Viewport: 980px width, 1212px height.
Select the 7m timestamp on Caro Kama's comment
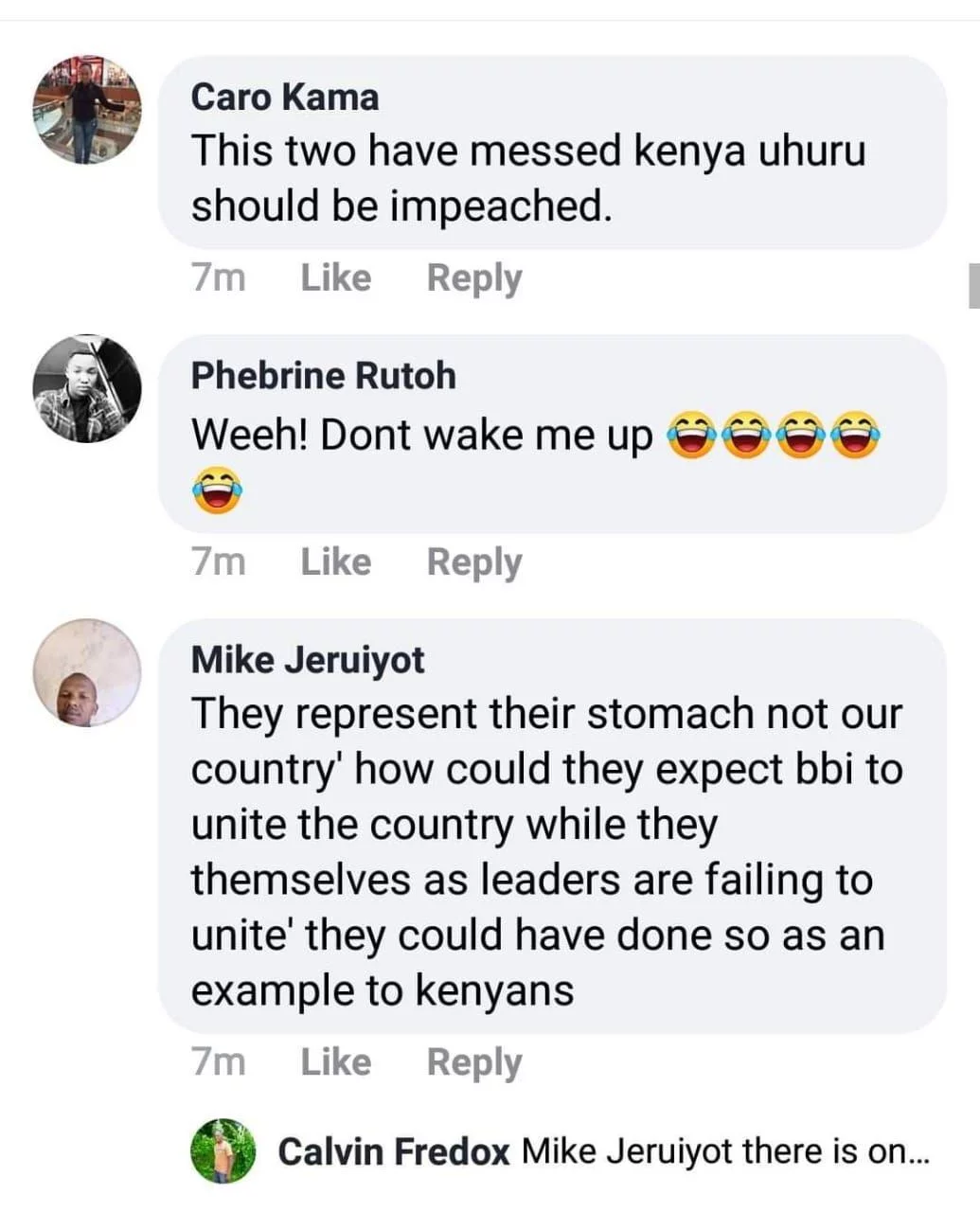(x=218, y=277)
